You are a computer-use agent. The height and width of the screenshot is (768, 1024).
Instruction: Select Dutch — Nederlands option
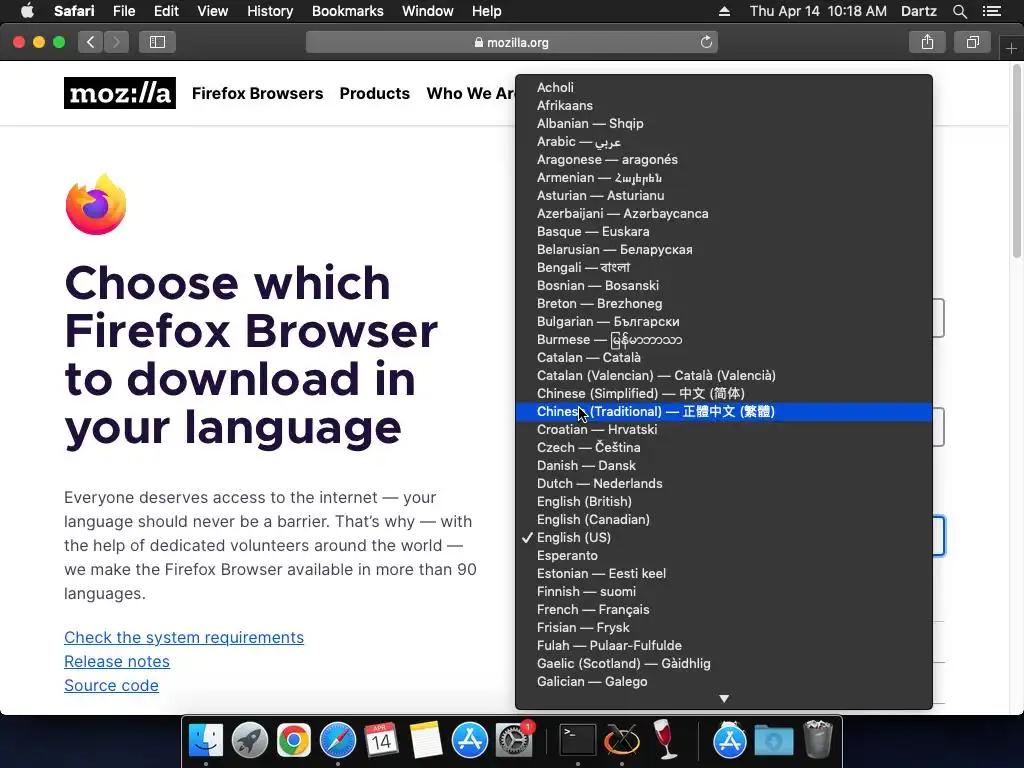pos(724,483)
